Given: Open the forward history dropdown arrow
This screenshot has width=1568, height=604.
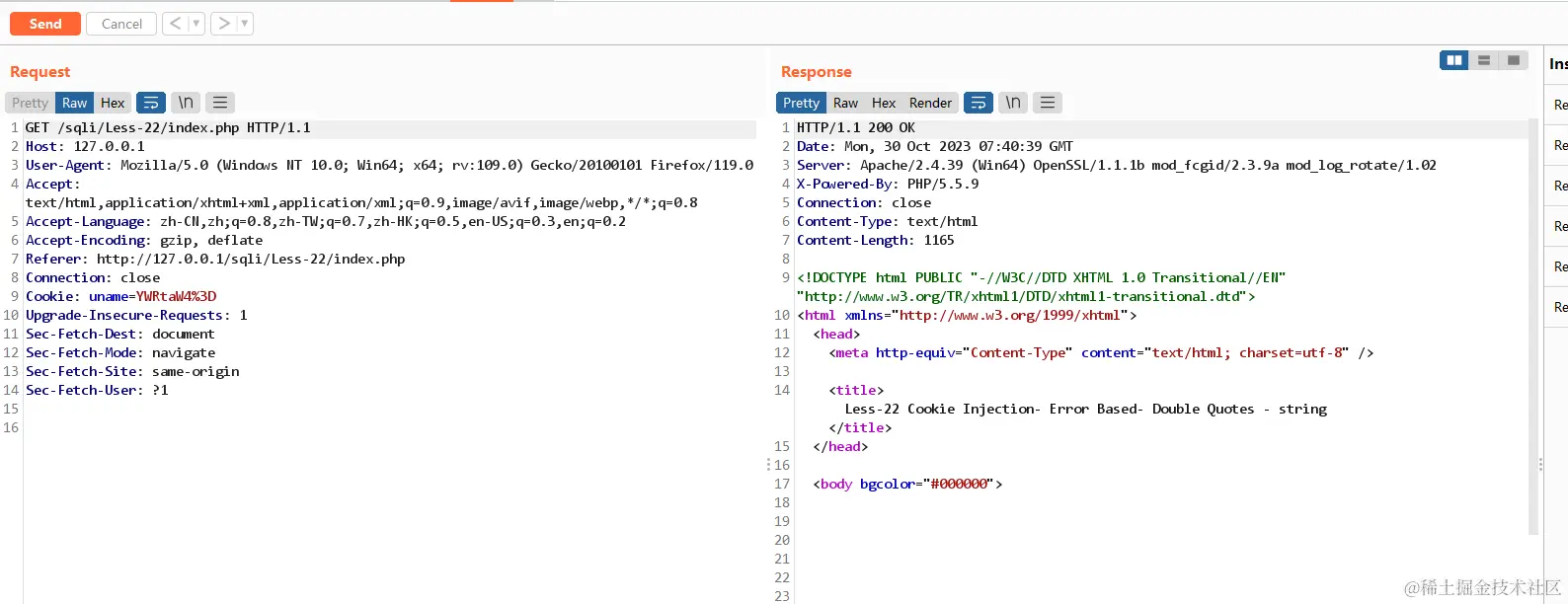Looking at the screenshot, I should click(245, 24).
